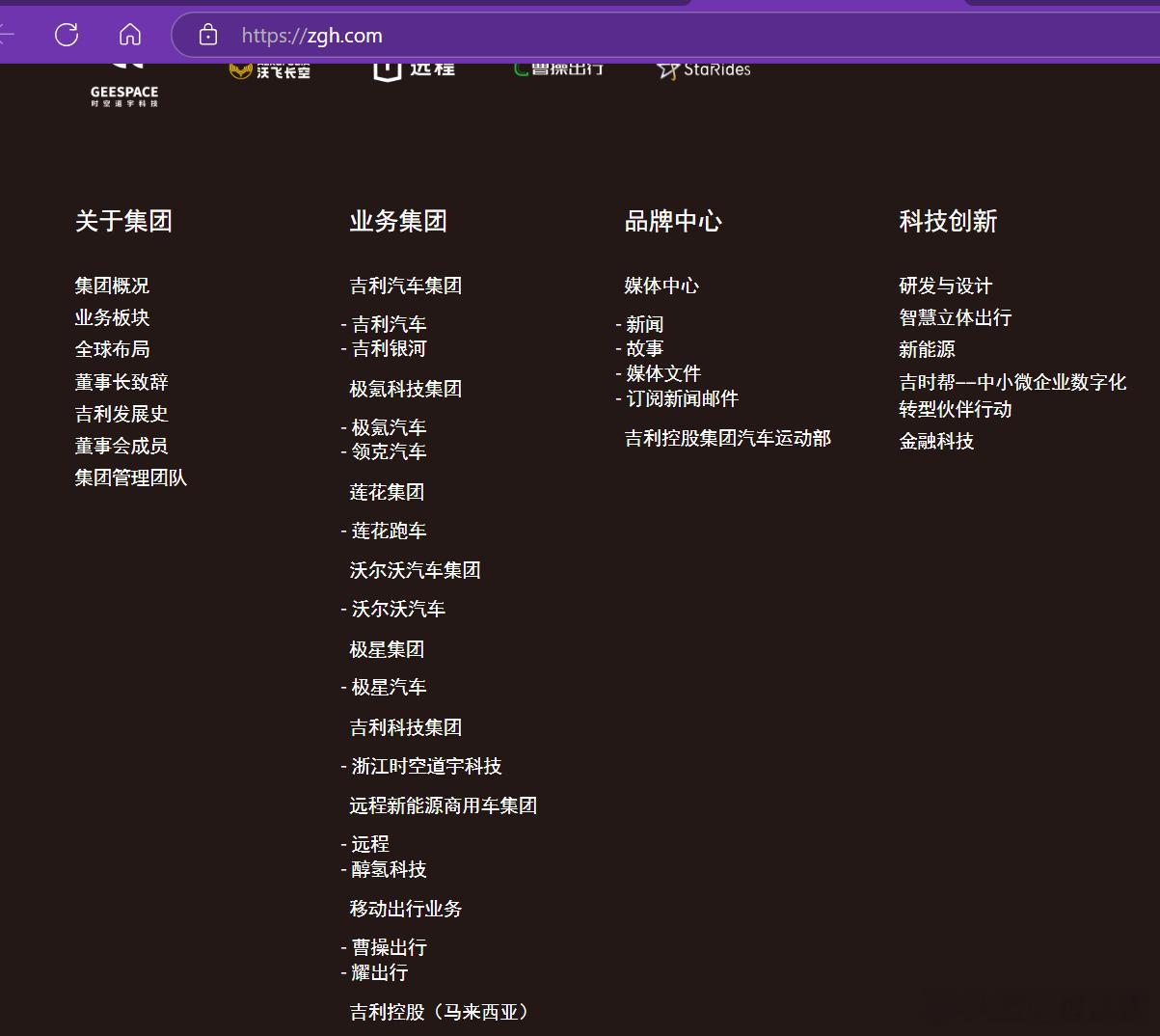1160x1036 pixels.
Task: Open 移动出行业务 link
Action: [406, 909]
